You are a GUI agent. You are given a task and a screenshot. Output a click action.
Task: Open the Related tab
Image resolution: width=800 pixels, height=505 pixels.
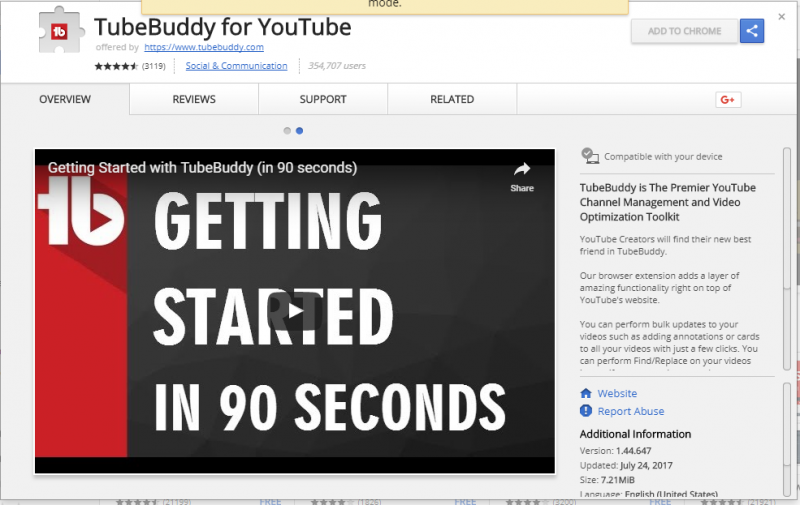[452, 99]
